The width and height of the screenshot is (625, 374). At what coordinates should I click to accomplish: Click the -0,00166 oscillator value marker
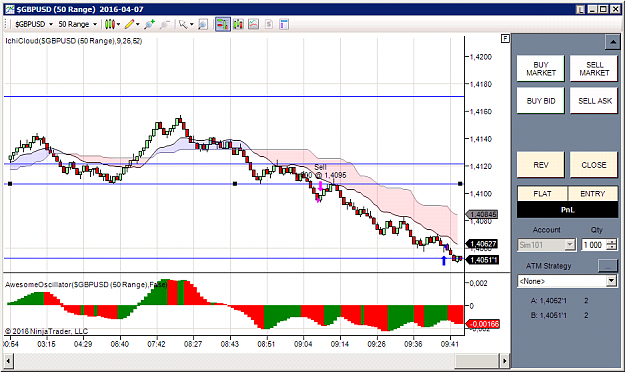tap(482, 324)
